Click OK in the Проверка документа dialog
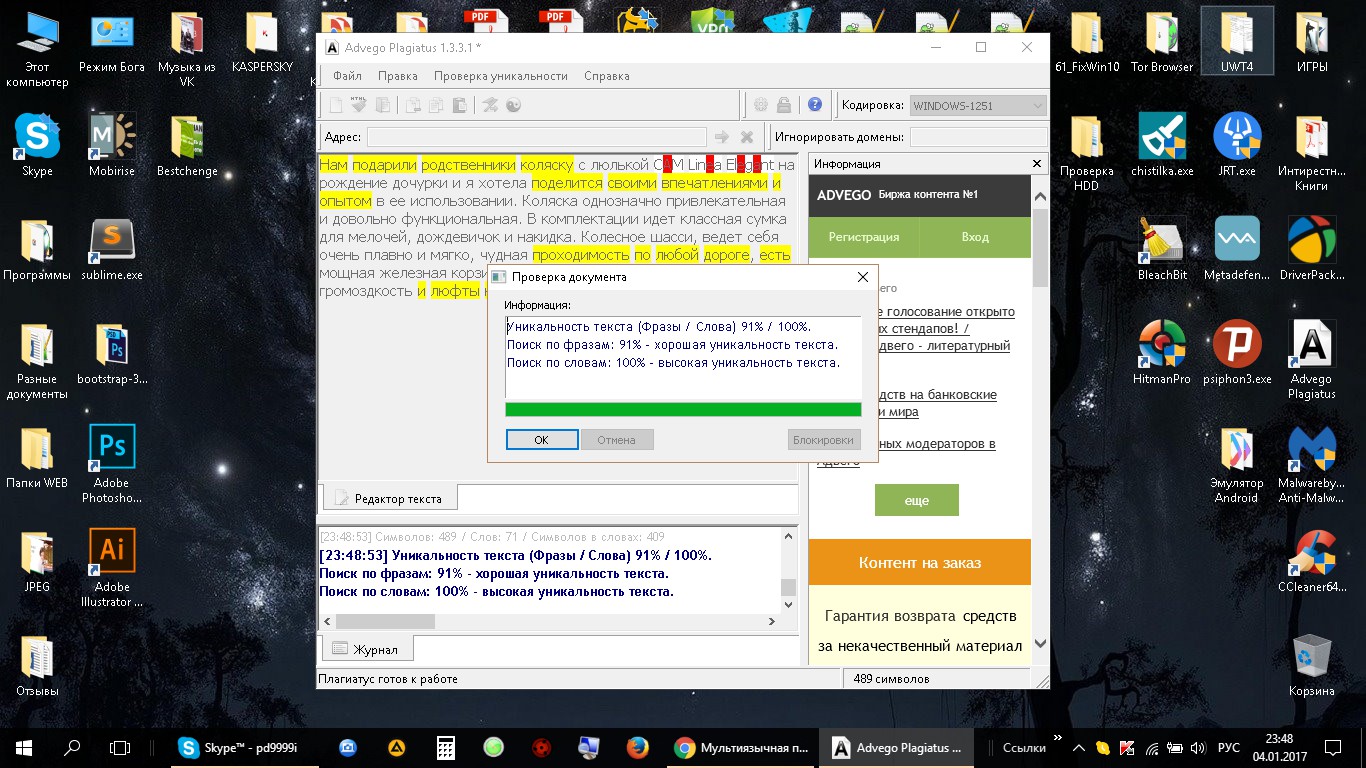 (542, 440)
